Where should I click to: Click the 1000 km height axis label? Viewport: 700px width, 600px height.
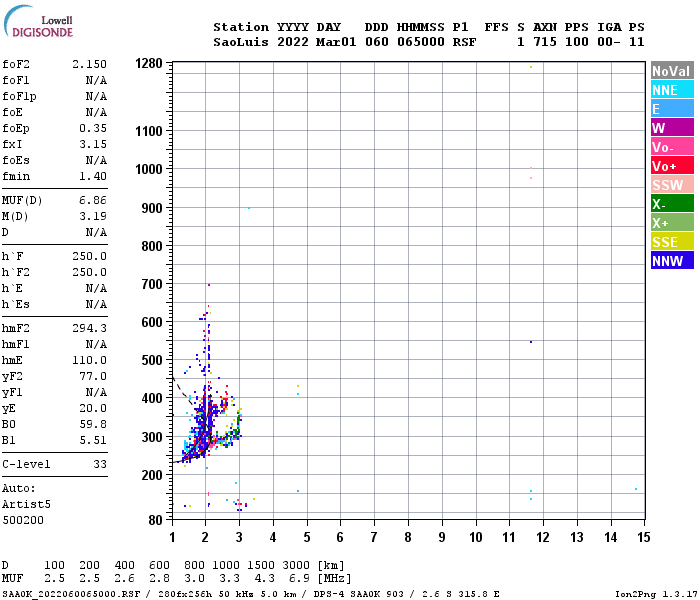[x=149, y=169]
